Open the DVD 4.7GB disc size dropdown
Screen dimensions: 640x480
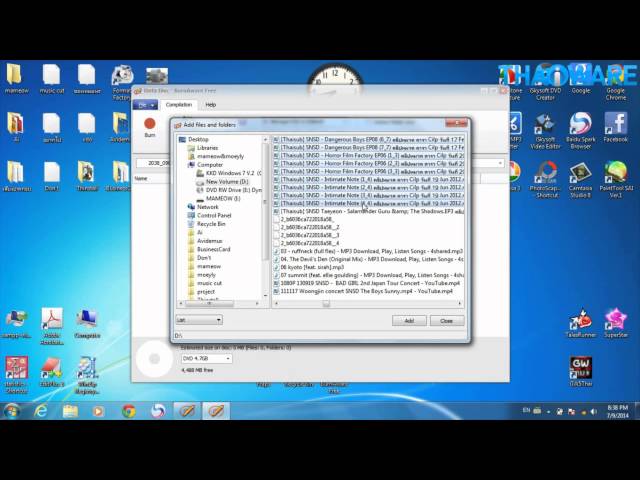207,358
